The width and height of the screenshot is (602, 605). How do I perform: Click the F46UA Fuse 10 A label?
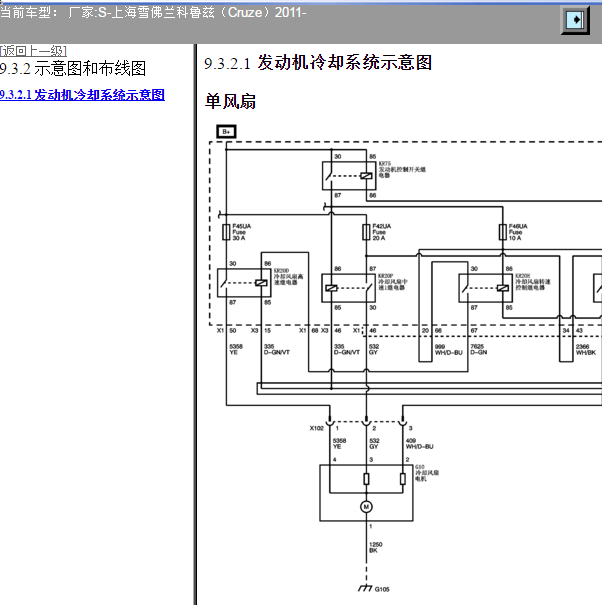tap(518, 232)
